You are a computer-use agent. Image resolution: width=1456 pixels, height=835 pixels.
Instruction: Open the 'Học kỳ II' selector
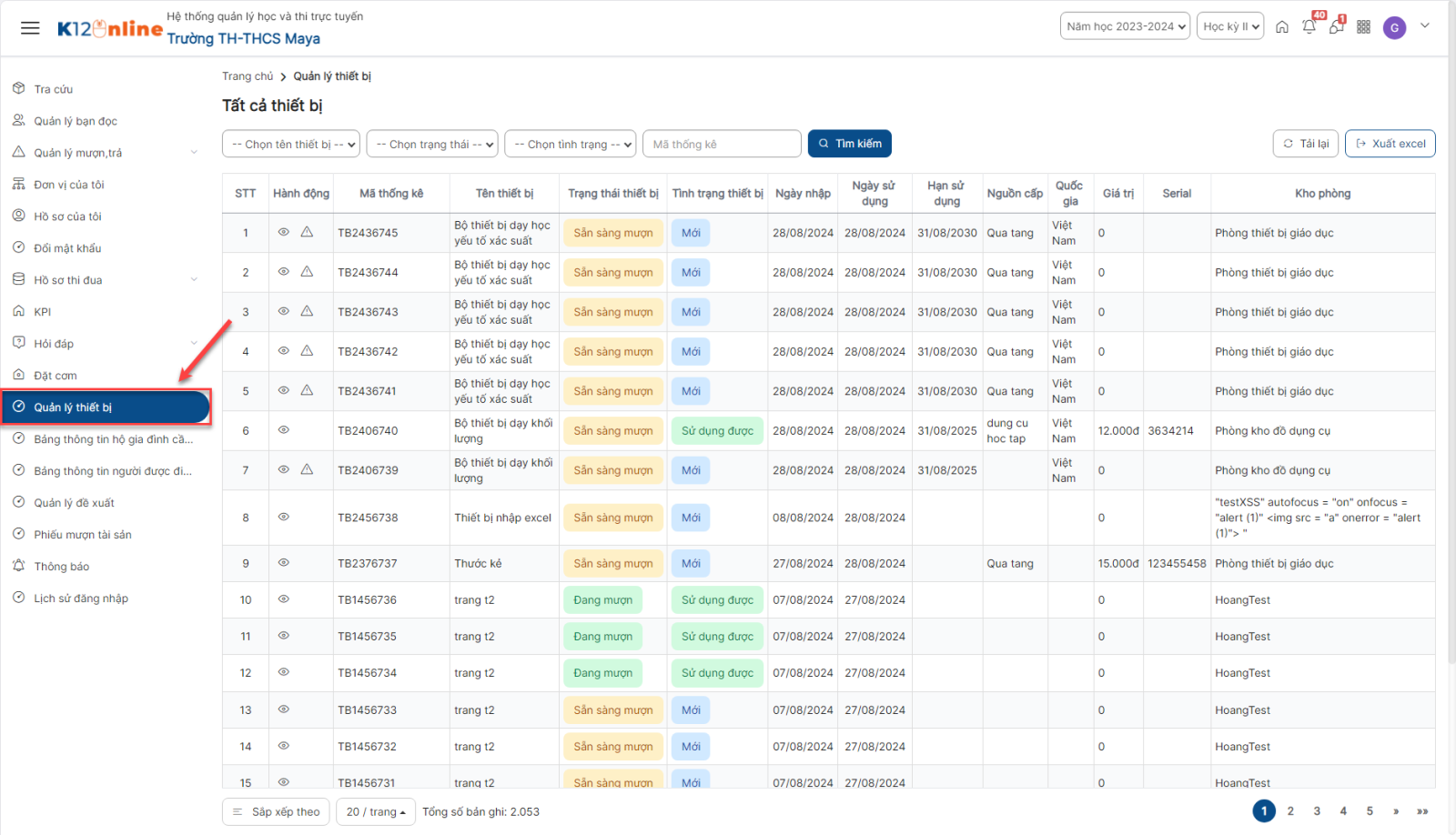[x=1230, y=26]
